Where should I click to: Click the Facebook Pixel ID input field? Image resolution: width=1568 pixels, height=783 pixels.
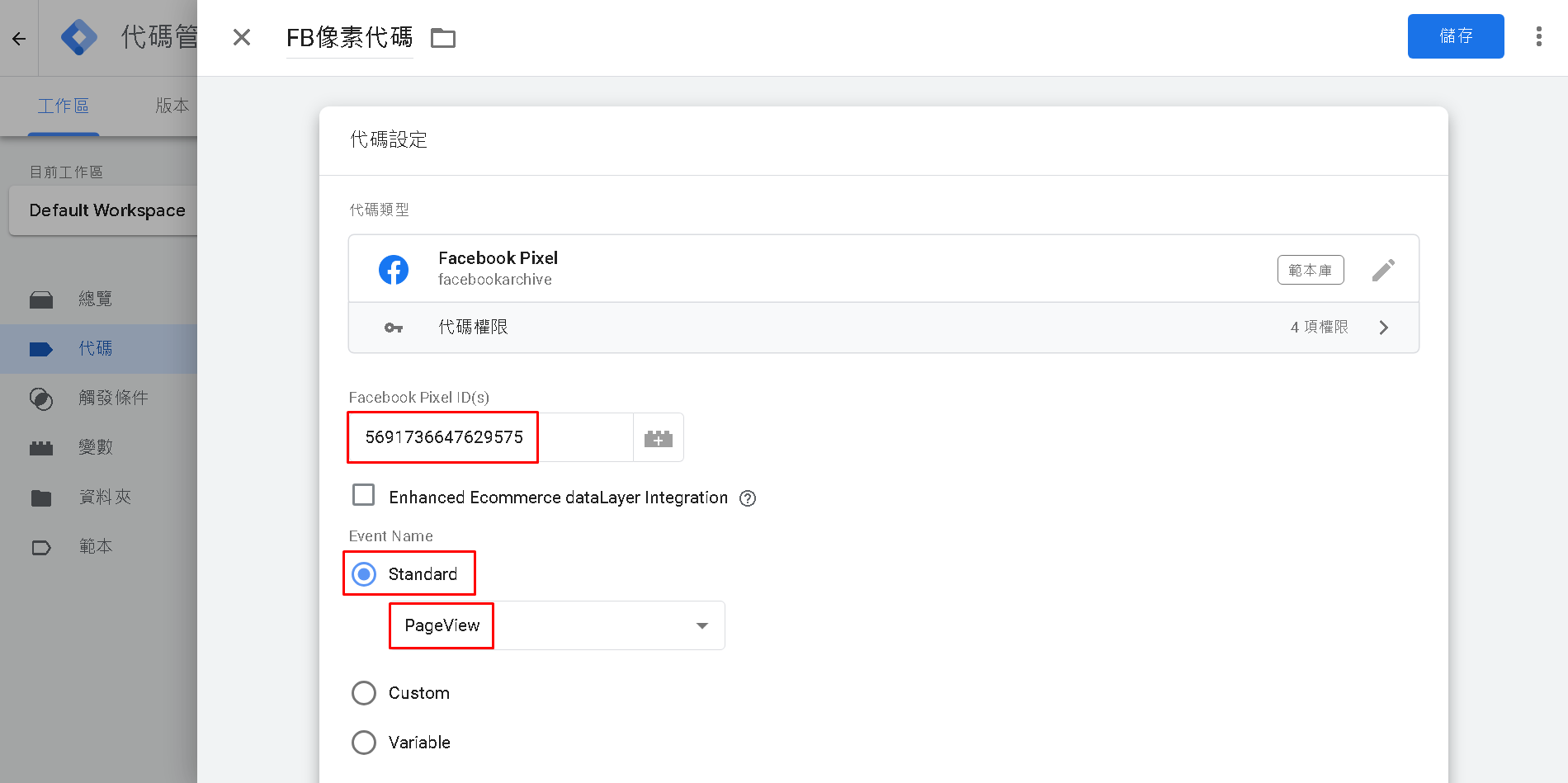(x=491, y=437)
